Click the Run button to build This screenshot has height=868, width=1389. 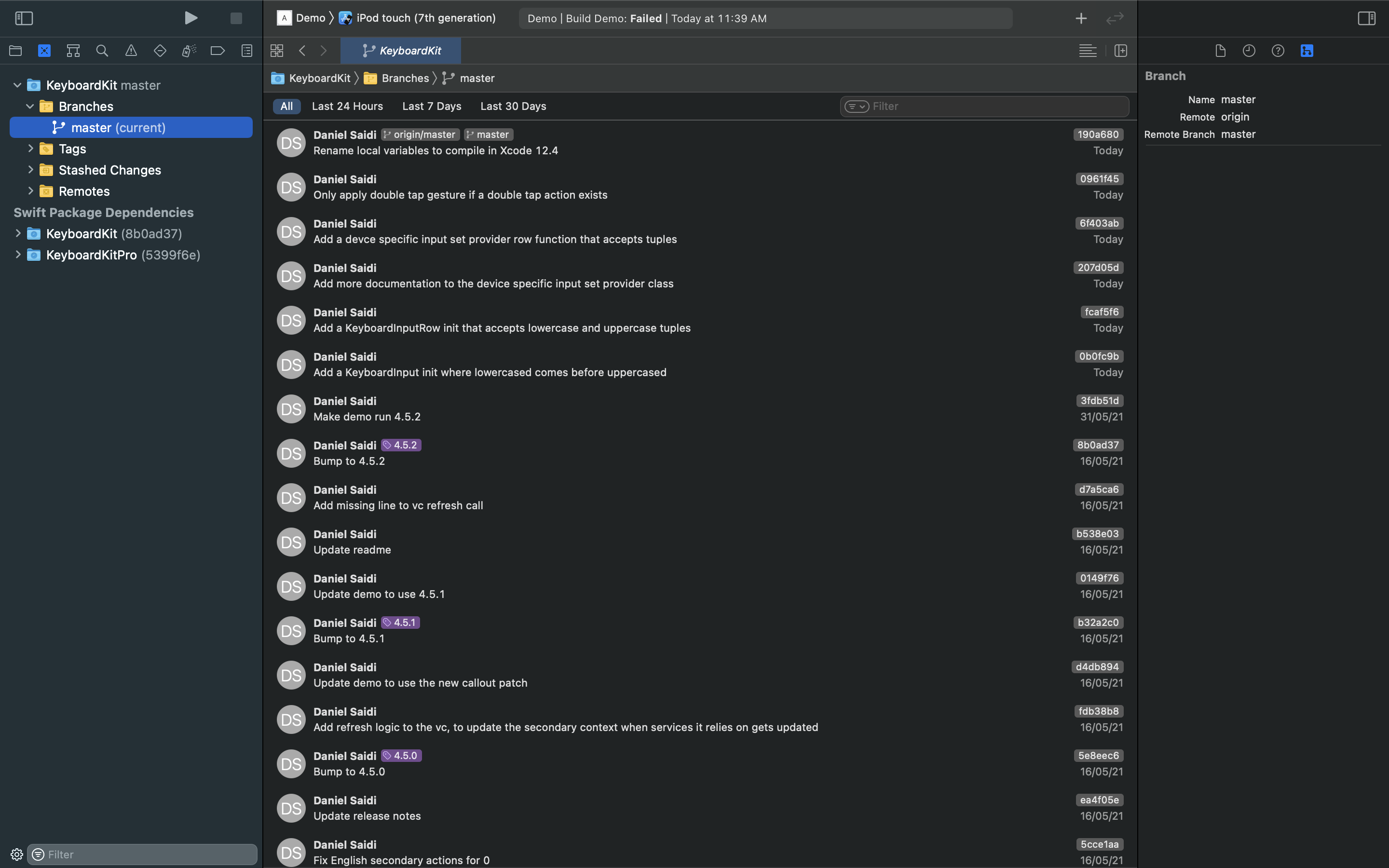tap(191, 18)
